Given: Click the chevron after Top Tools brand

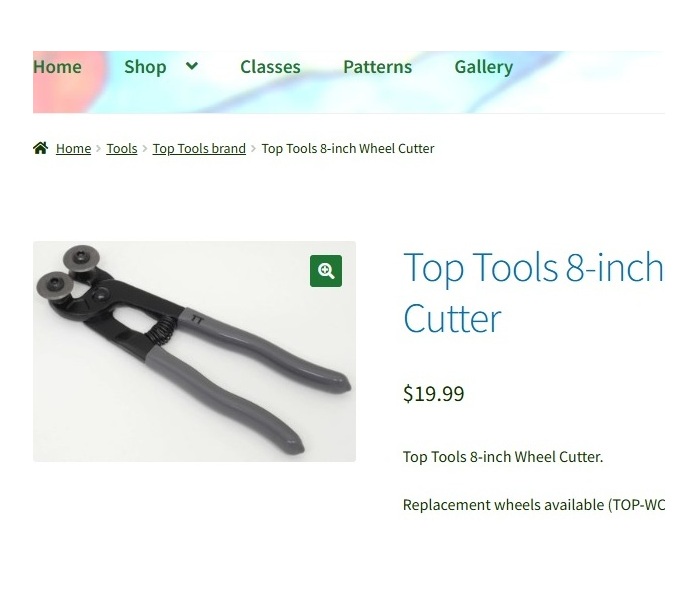Looking at the screenshot, I should (253, 149).
